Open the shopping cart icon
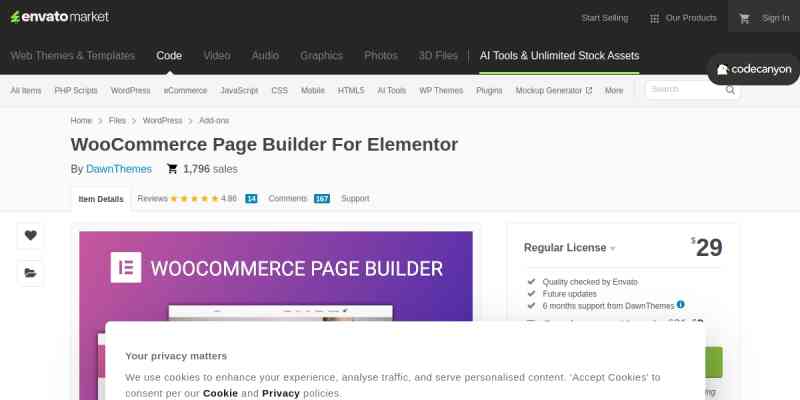 (744, 18)
